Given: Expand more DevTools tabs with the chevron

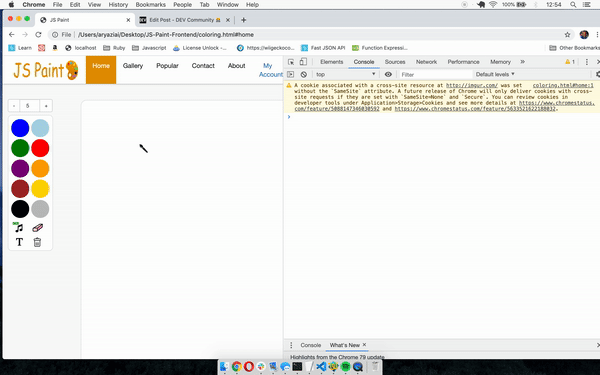Looking at the screenshot, I should click(x=522, y=62).
